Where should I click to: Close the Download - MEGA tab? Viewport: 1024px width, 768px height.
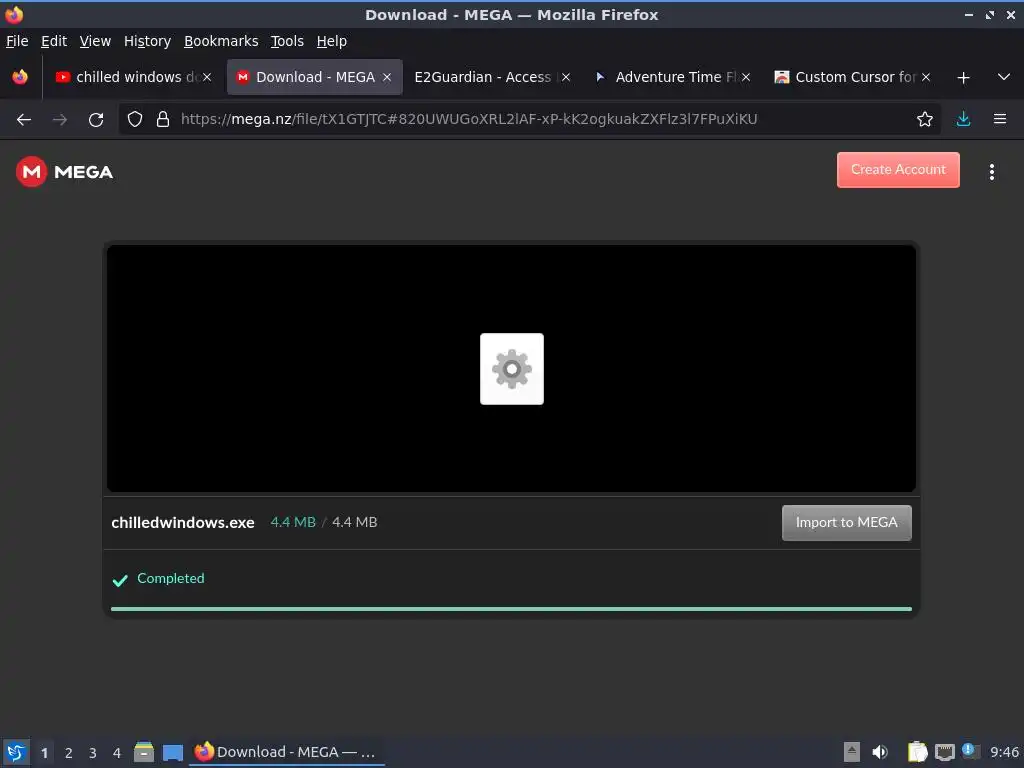point(387,77)
